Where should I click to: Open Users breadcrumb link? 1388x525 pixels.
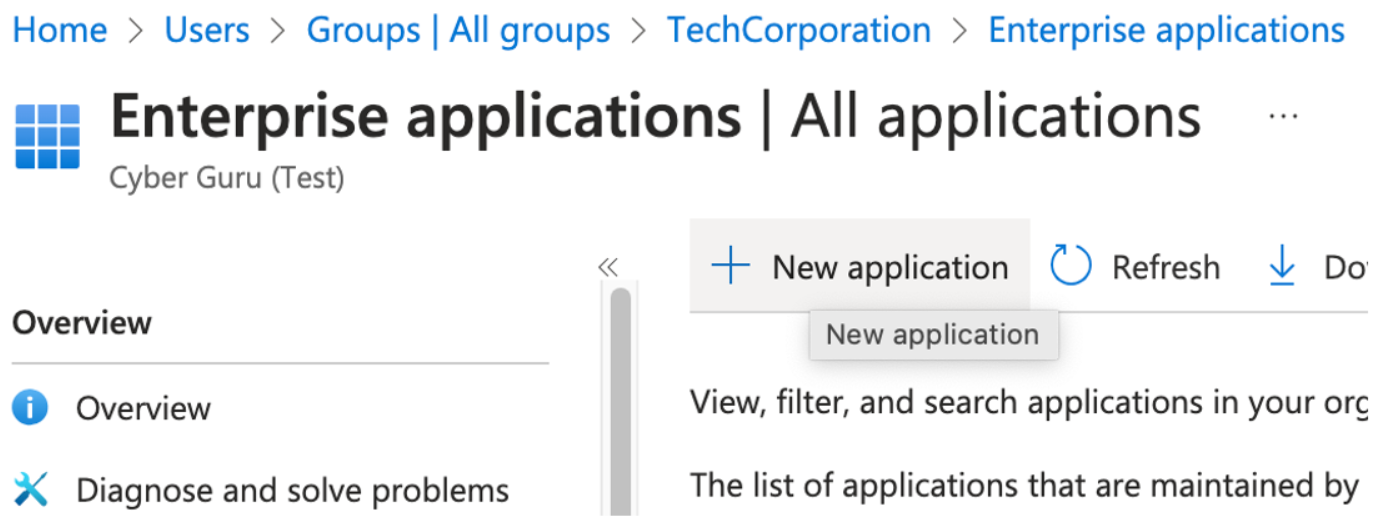coord(207,30)
